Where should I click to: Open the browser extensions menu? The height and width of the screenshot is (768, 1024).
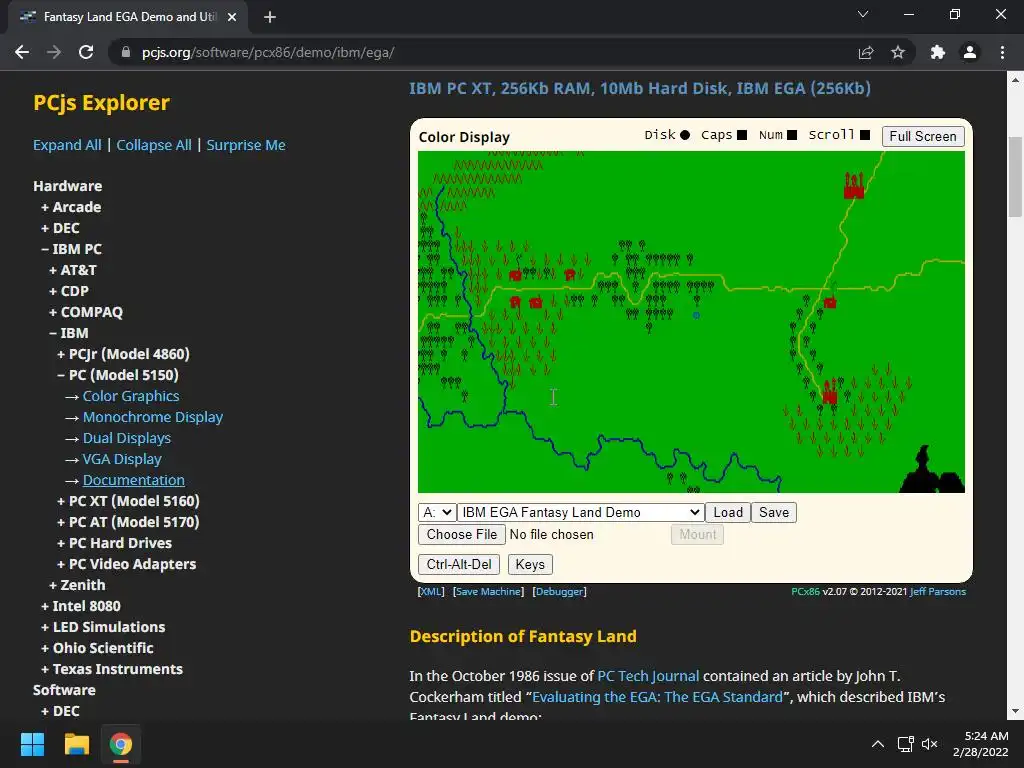[x=938, y=52]
